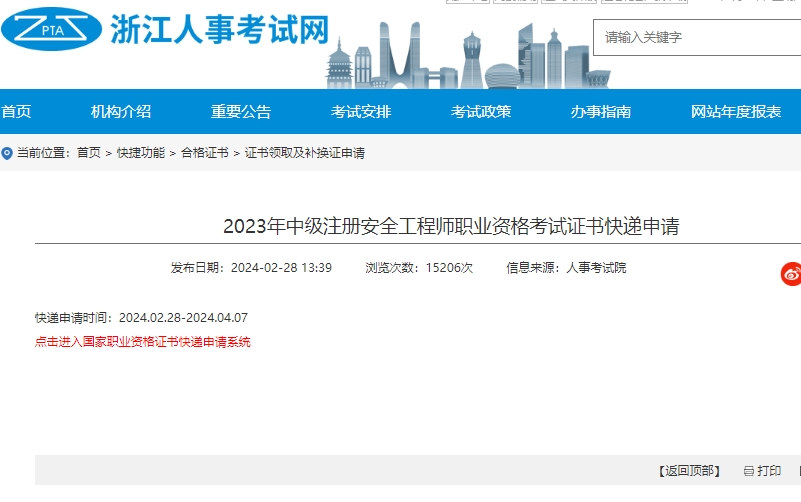The image size is (801, 502).
Task: Open the 机构介绍 navigation tab
Action: coord(121,112)
